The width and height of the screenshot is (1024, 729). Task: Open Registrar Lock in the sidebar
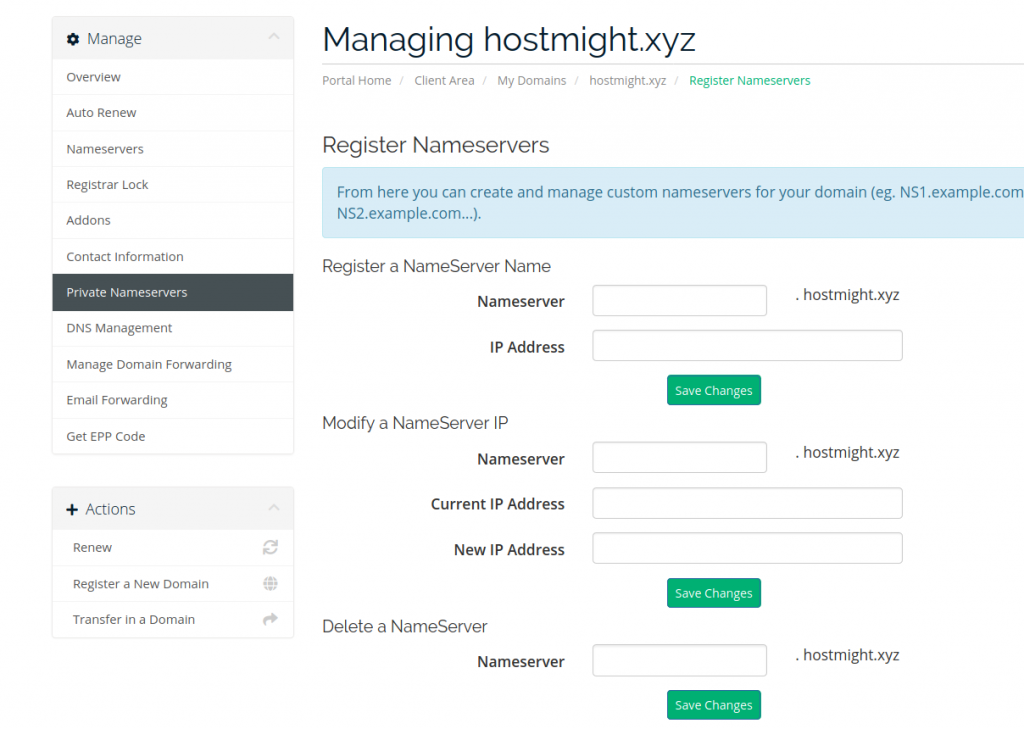[x=172, y=185]
